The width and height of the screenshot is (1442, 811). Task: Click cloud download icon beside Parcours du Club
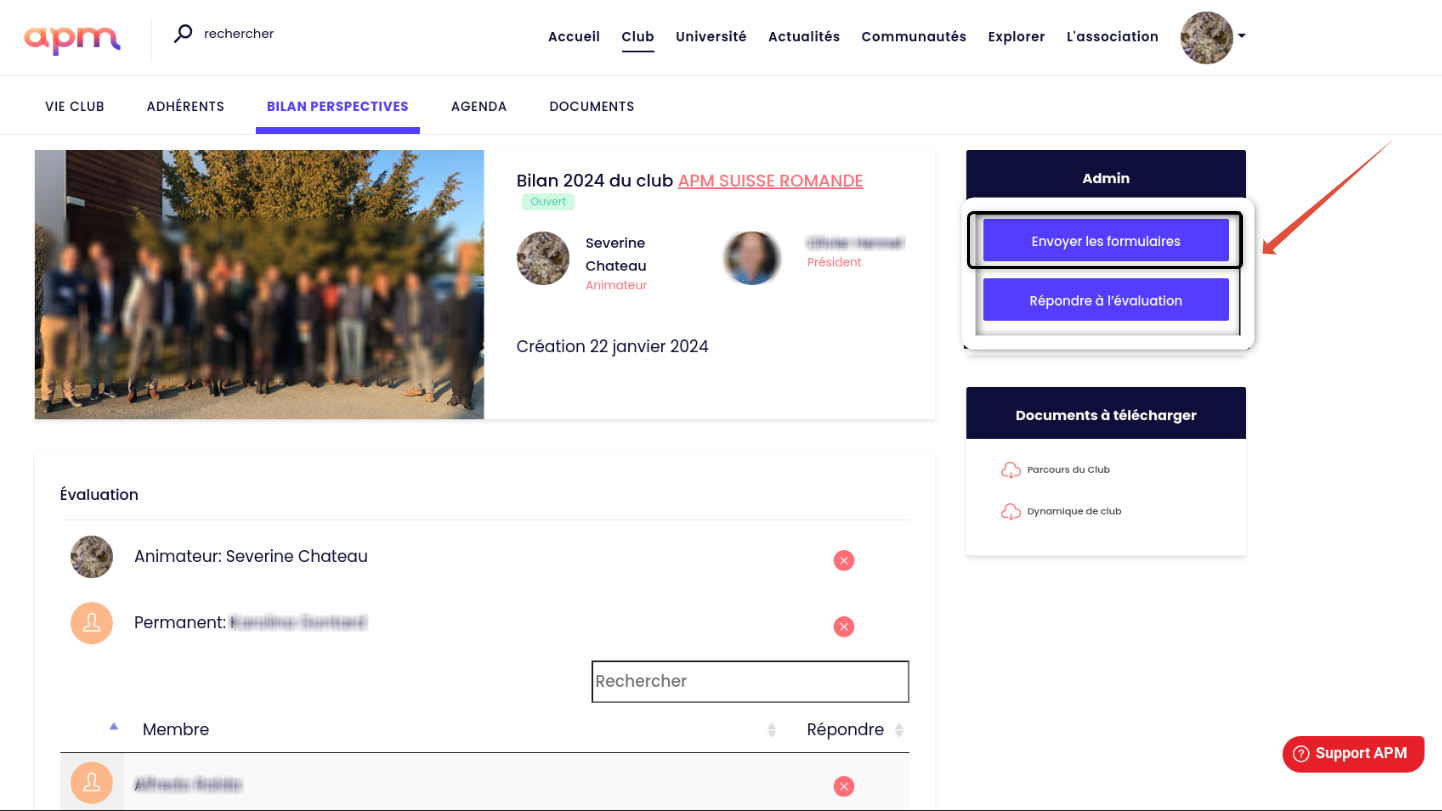[x=1011, y=470]
